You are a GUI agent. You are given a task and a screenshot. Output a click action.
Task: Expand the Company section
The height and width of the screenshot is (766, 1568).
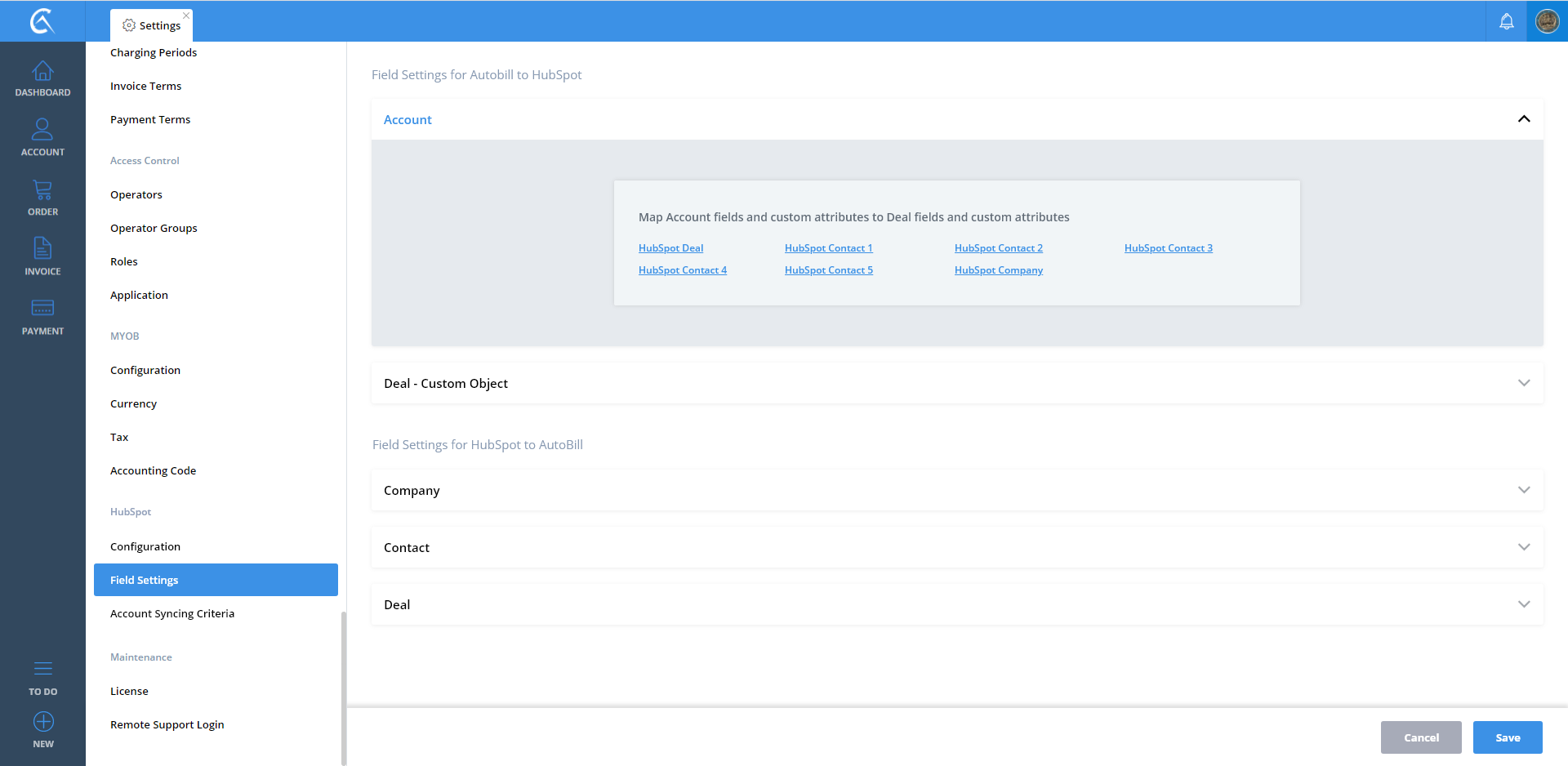pos(1523,490)
